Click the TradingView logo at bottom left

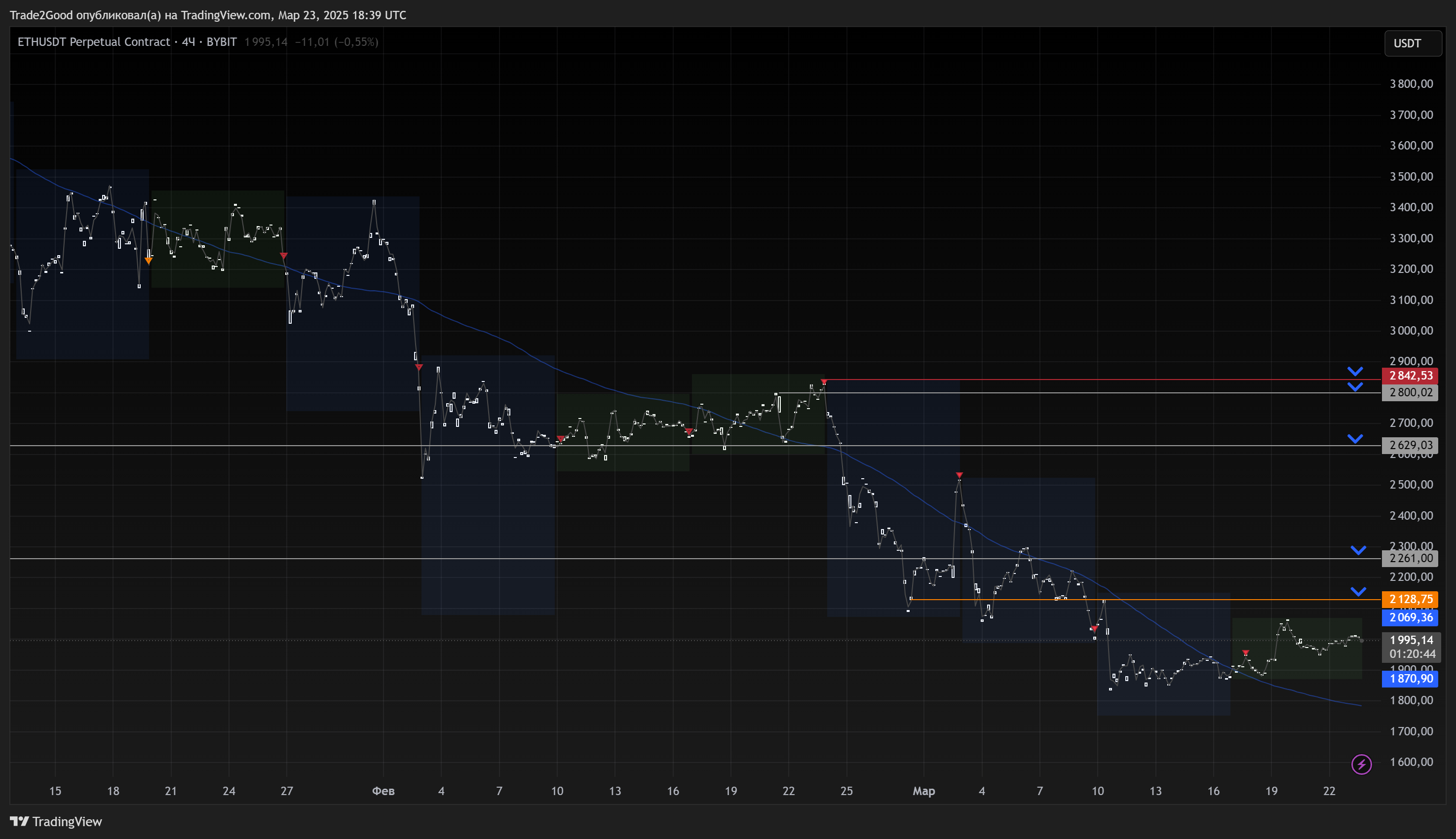coord(56,821)
